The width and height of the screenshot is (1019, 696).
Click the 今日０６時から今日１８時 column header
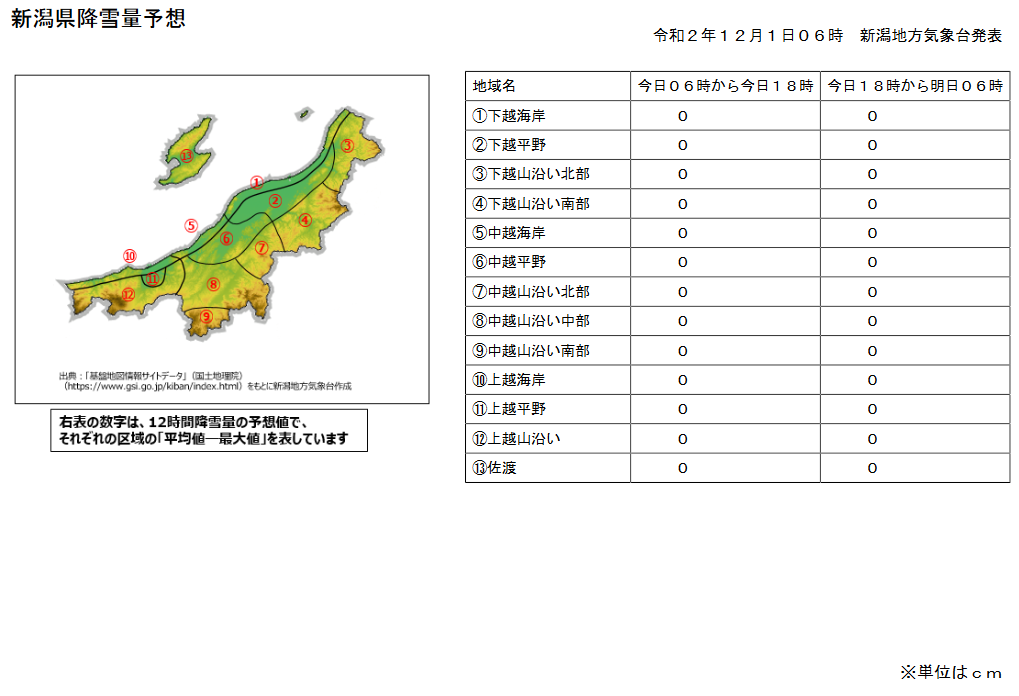point(723,86)
